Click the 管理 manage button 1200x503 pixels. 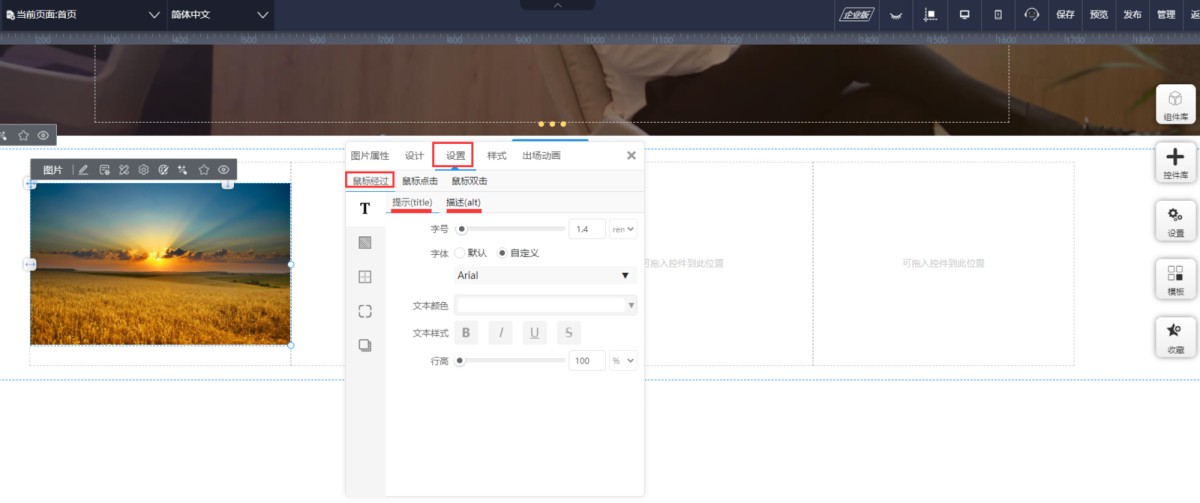click(x=1166, y=15)
